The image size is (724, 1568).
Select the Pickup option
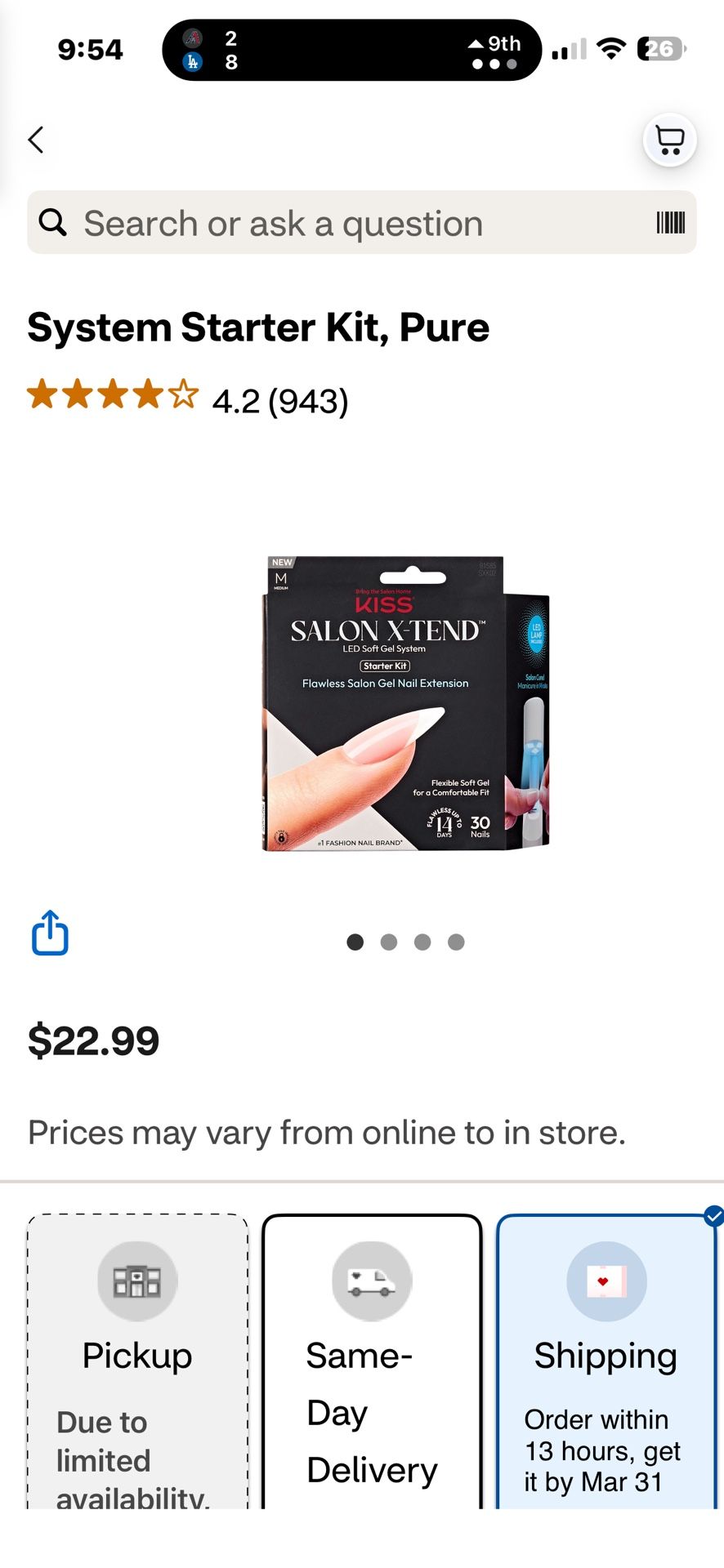pyautogui.click(x=137, y=1361)
